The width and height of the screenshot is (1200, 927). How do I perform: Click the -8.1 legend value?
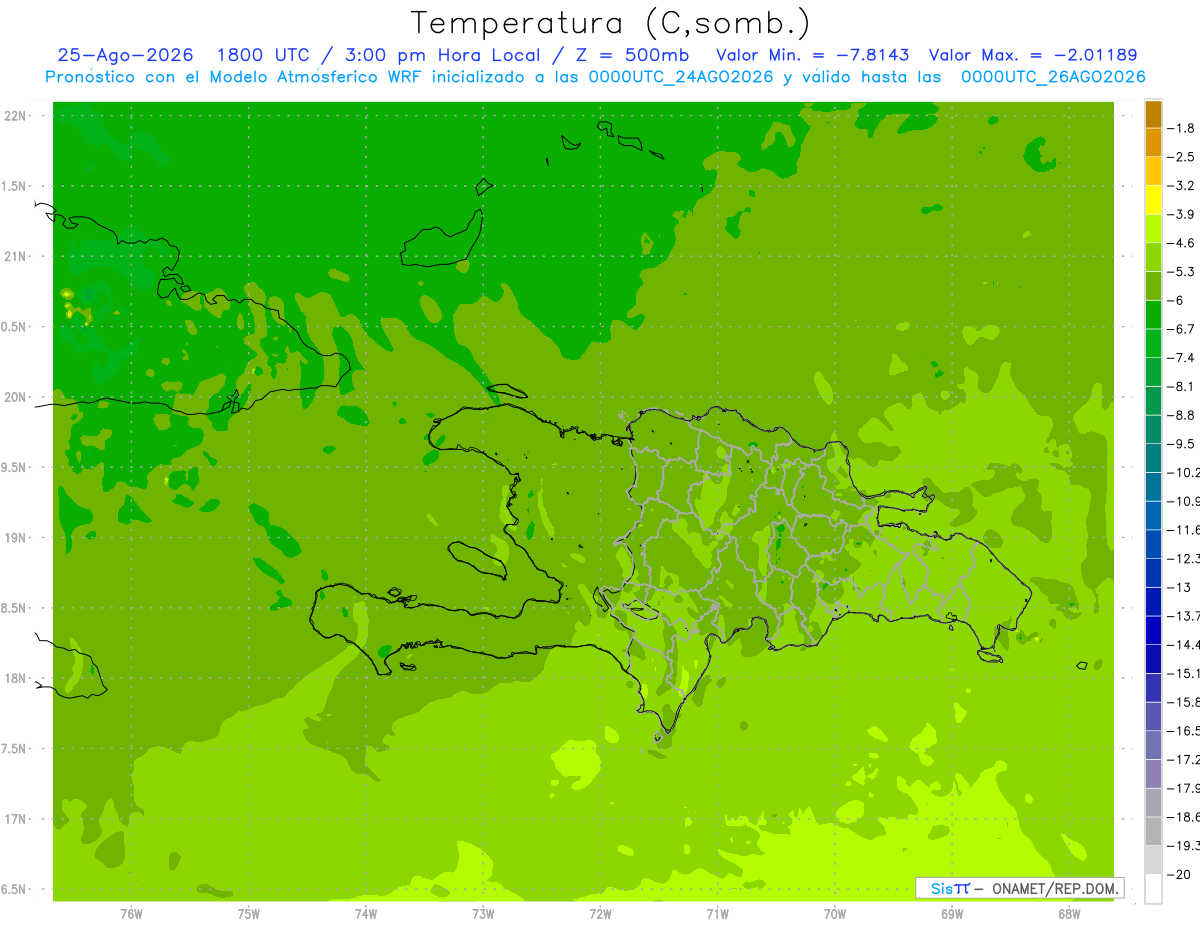pos(1182,387)
